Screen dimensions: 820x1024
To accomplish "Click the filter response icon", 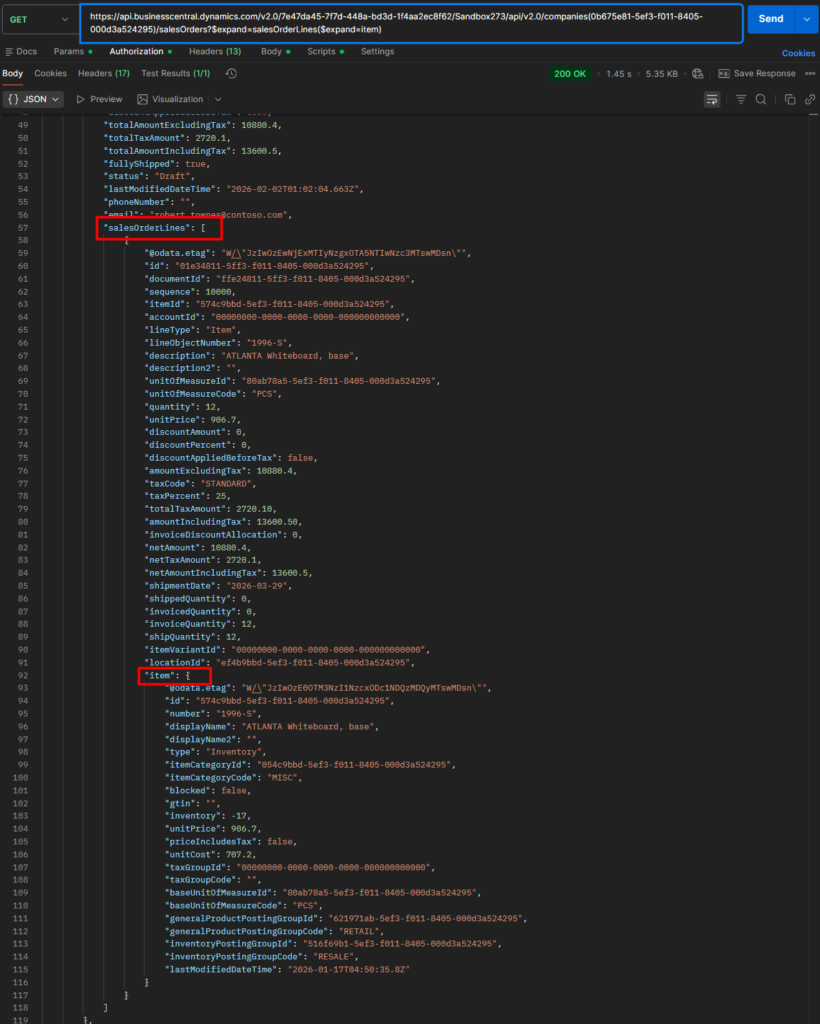I will [741, 99].
